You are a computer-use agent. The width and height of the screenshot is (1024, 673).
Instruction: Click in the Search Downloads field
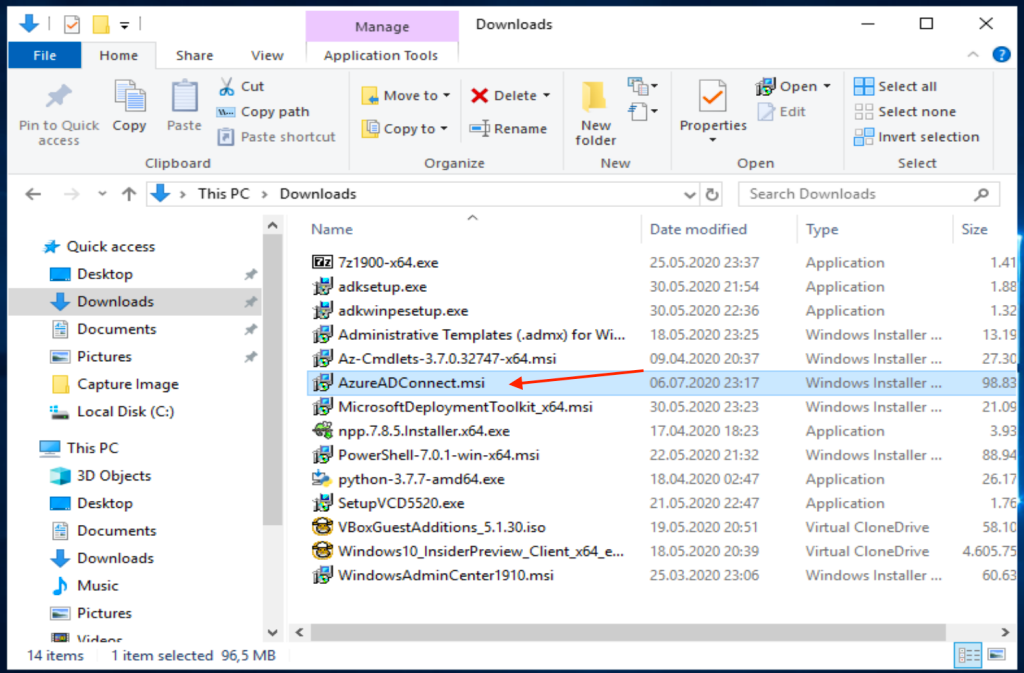coord(869,195)
